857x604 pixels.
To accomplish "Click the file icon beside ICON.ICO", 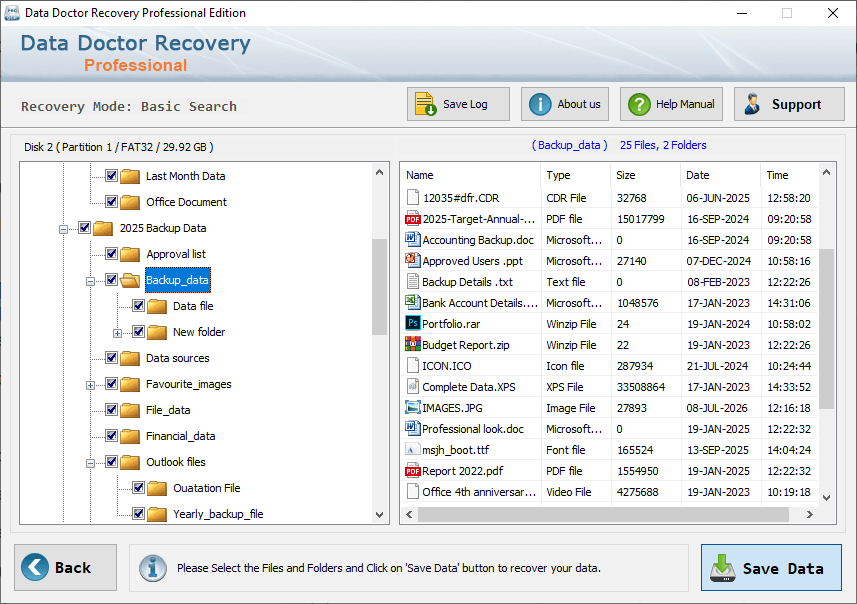I will [412, 365].
